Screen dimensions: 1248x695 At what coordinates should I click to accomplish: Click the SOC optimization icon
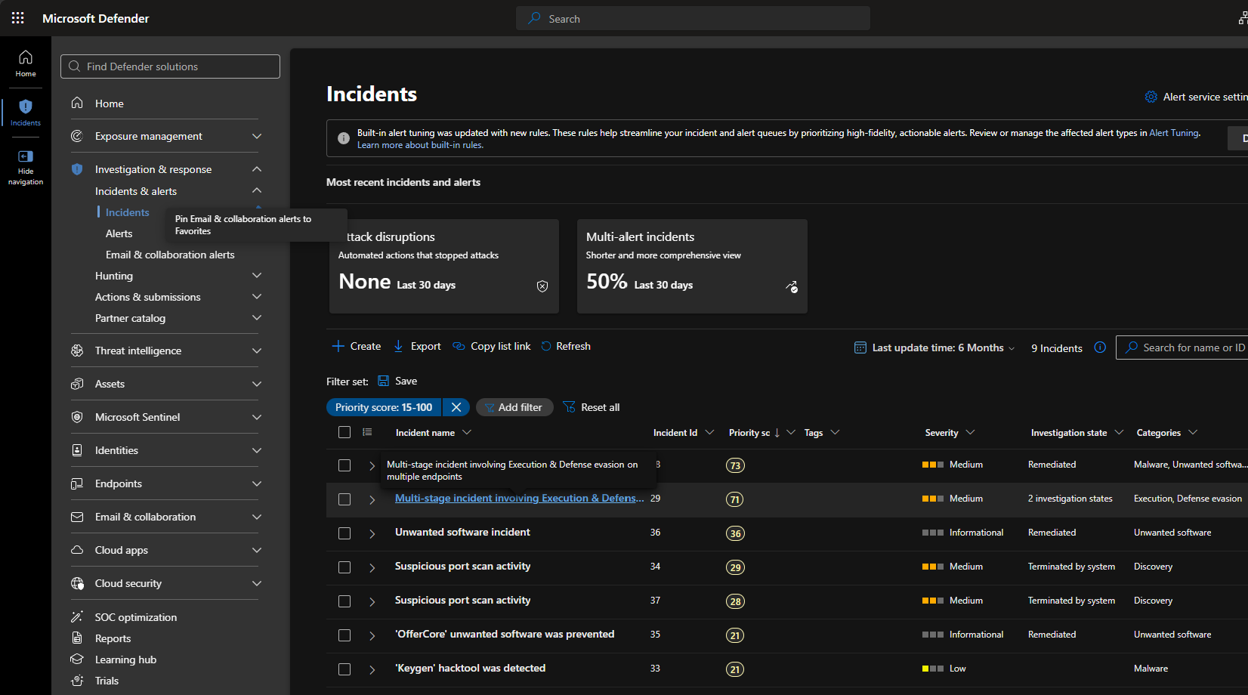tap(77, 617)
